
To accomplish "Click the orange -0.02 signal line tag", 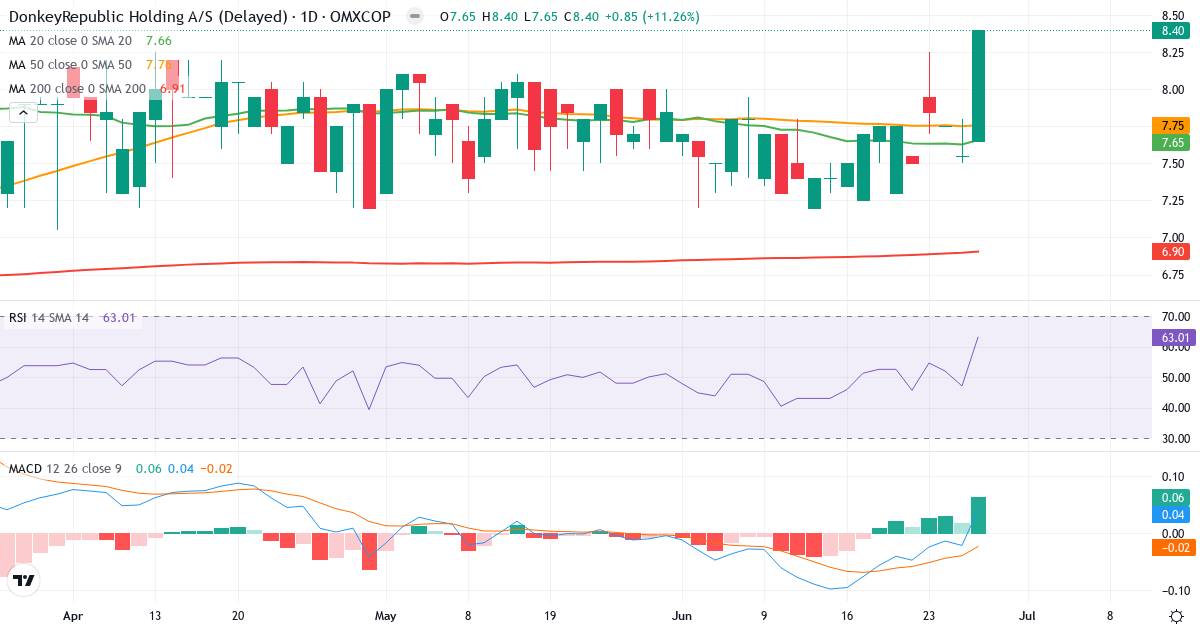I will (1173, 547).
